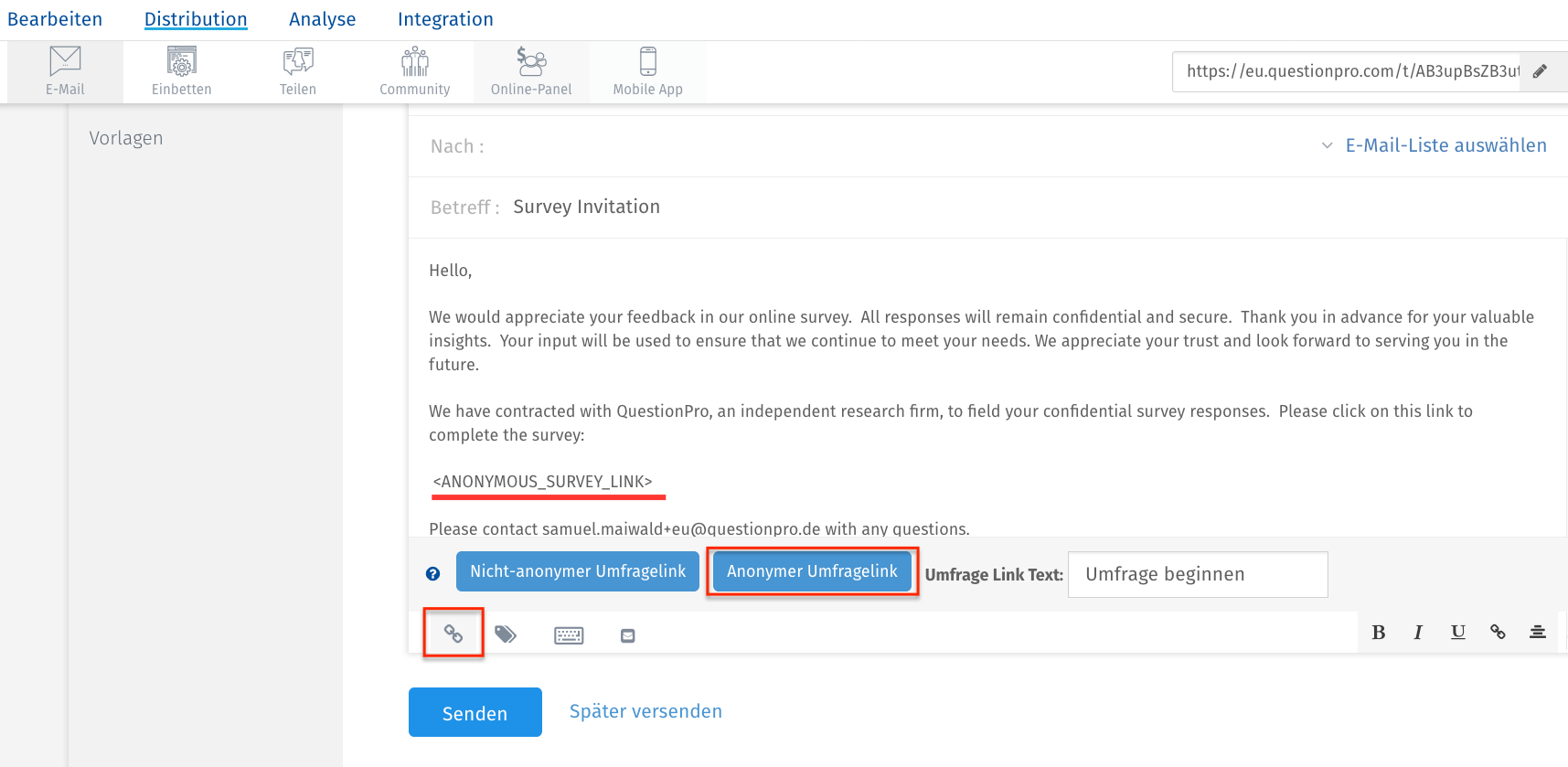This screenshot has height=767, width=1568.
Task: Open the Mobile App option
Action: 647,71
